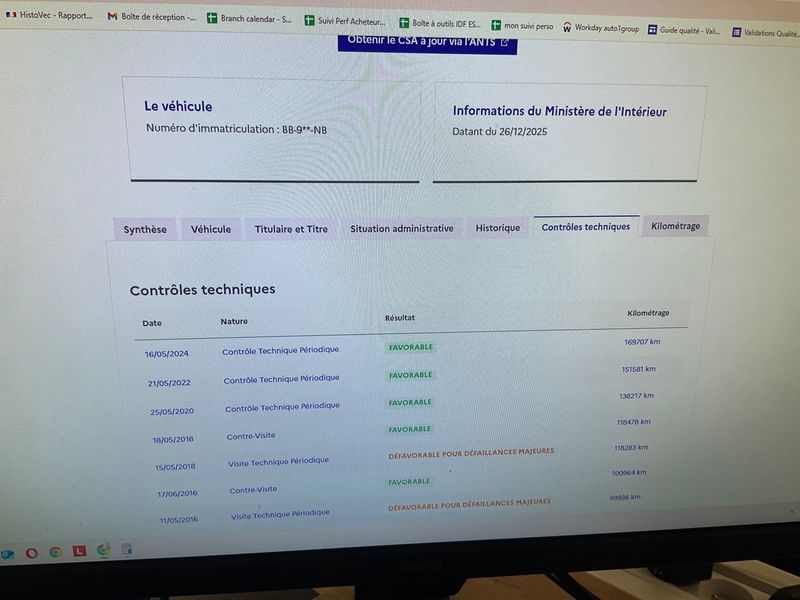Open the Guide qualité bookmark
This screenshot has width=800, height=600.
tap(684, 30)
